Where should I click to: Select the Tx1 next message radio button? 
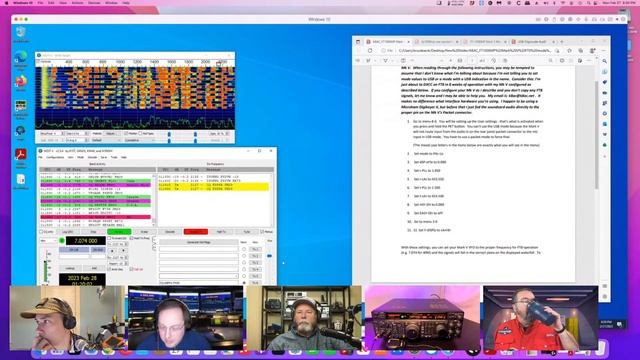point(244,249)
